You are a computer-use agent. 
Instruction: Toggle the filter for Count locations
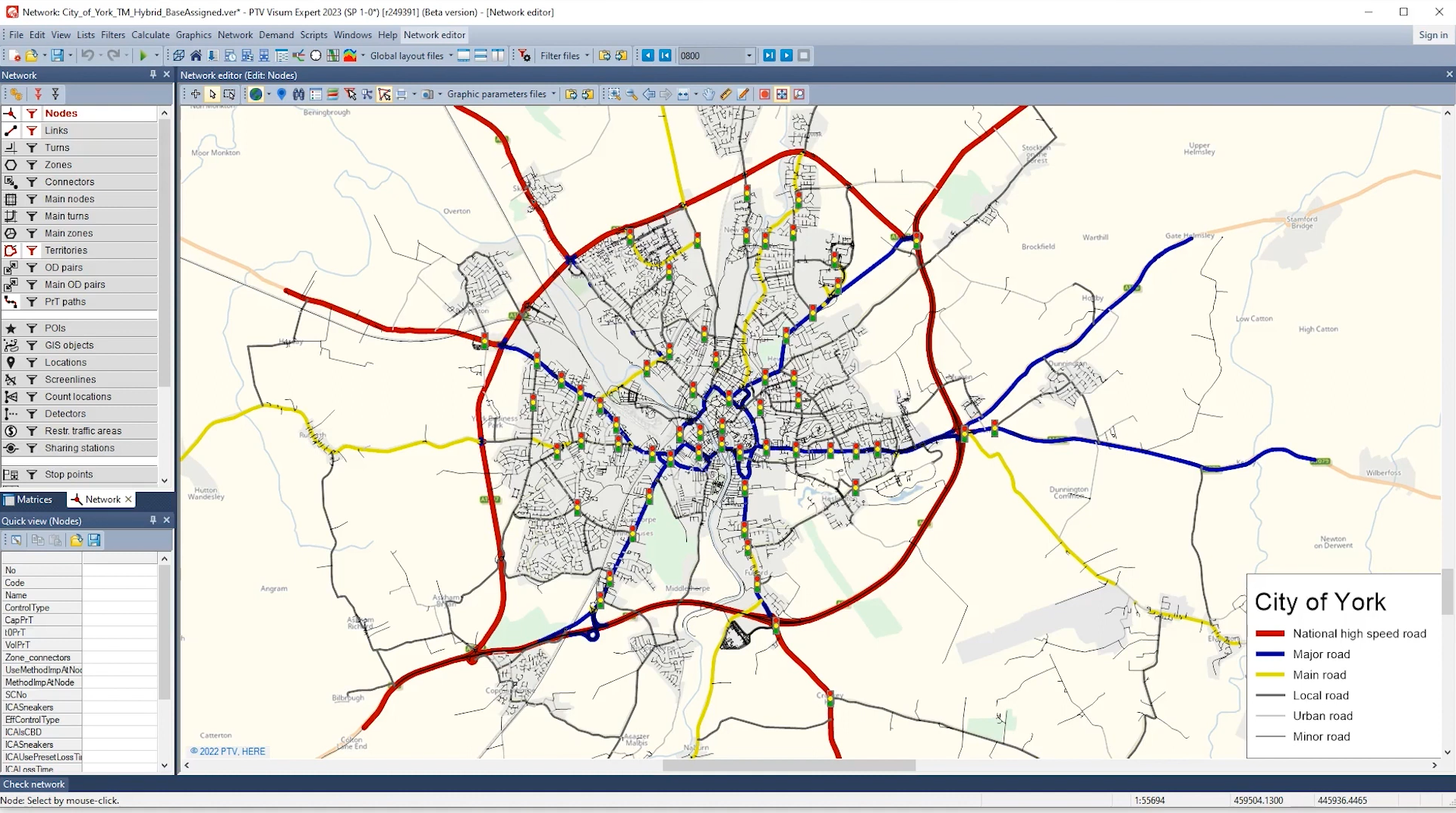tap(32, 397)
